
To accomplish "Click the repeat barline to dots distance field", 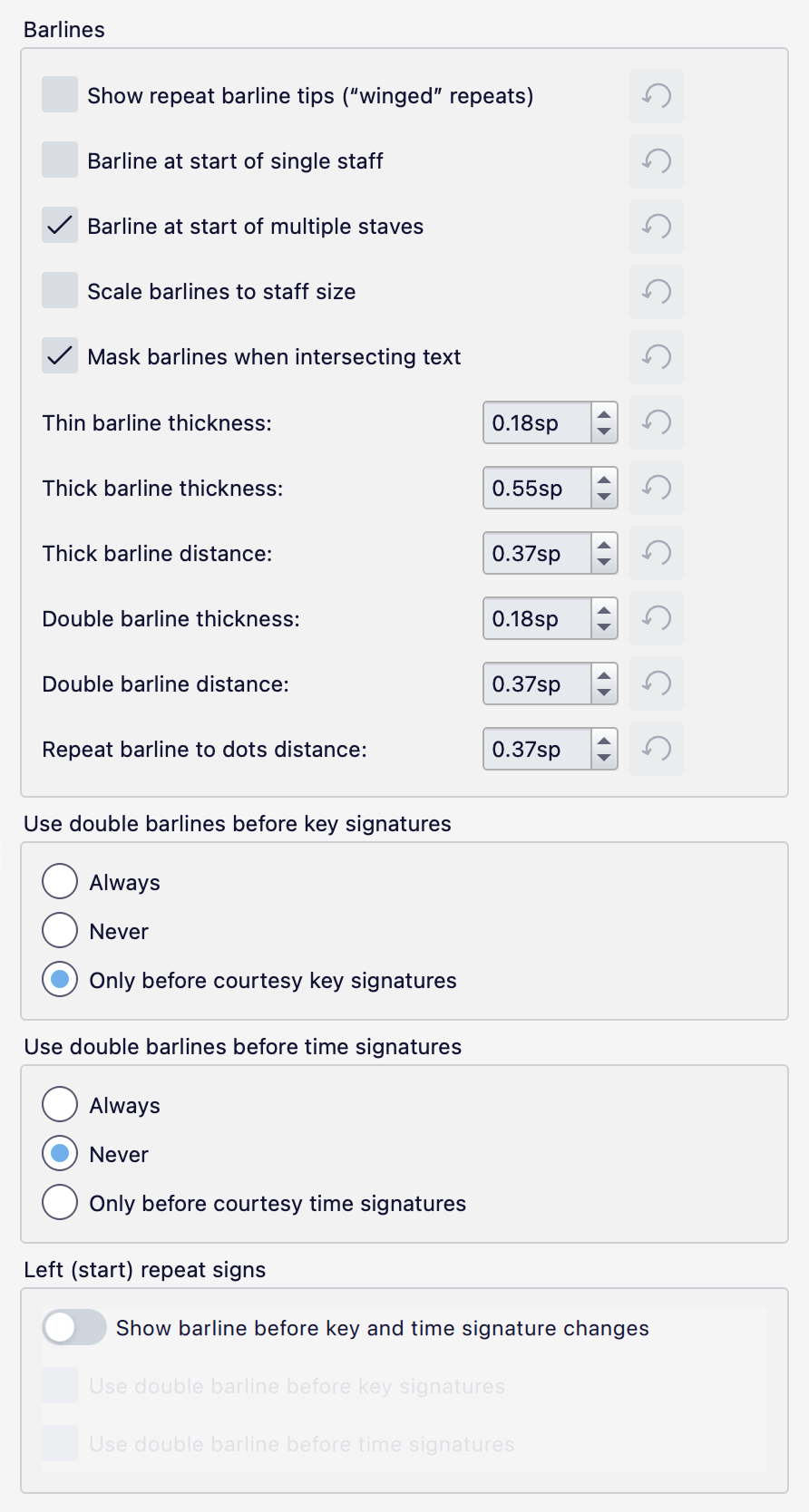I will 535,749.
